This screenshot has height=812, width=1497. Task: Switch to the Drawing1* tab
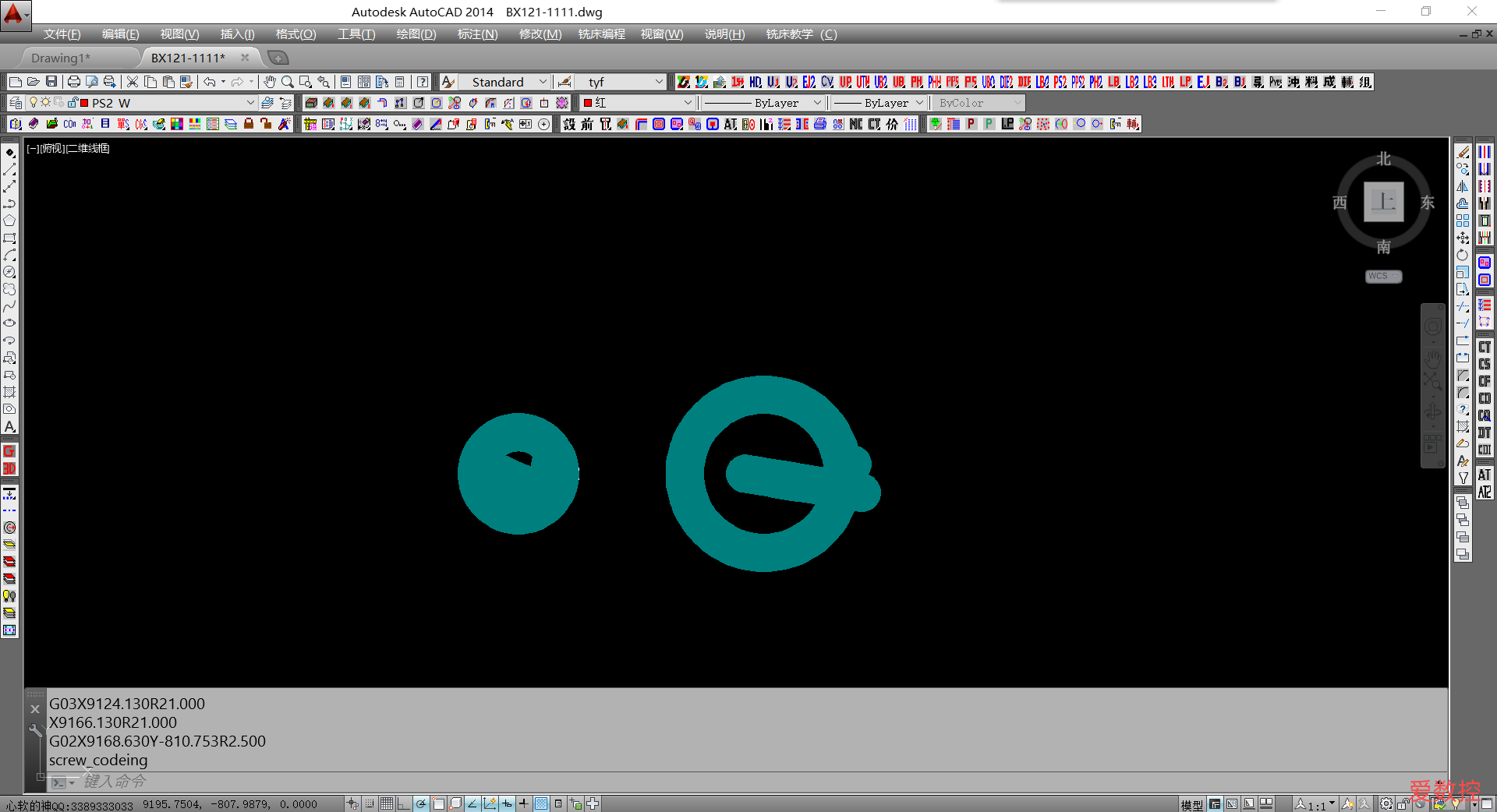[61, 58]
